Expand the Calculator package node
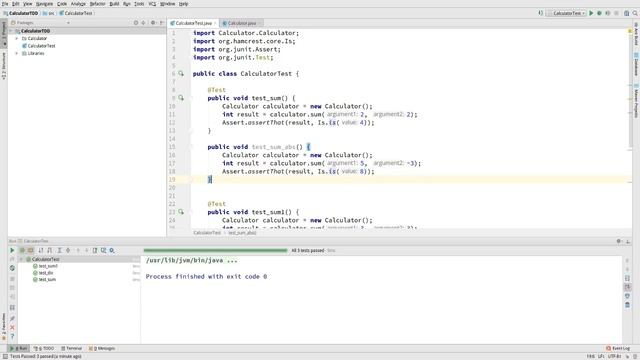 [x=17, y=38]
